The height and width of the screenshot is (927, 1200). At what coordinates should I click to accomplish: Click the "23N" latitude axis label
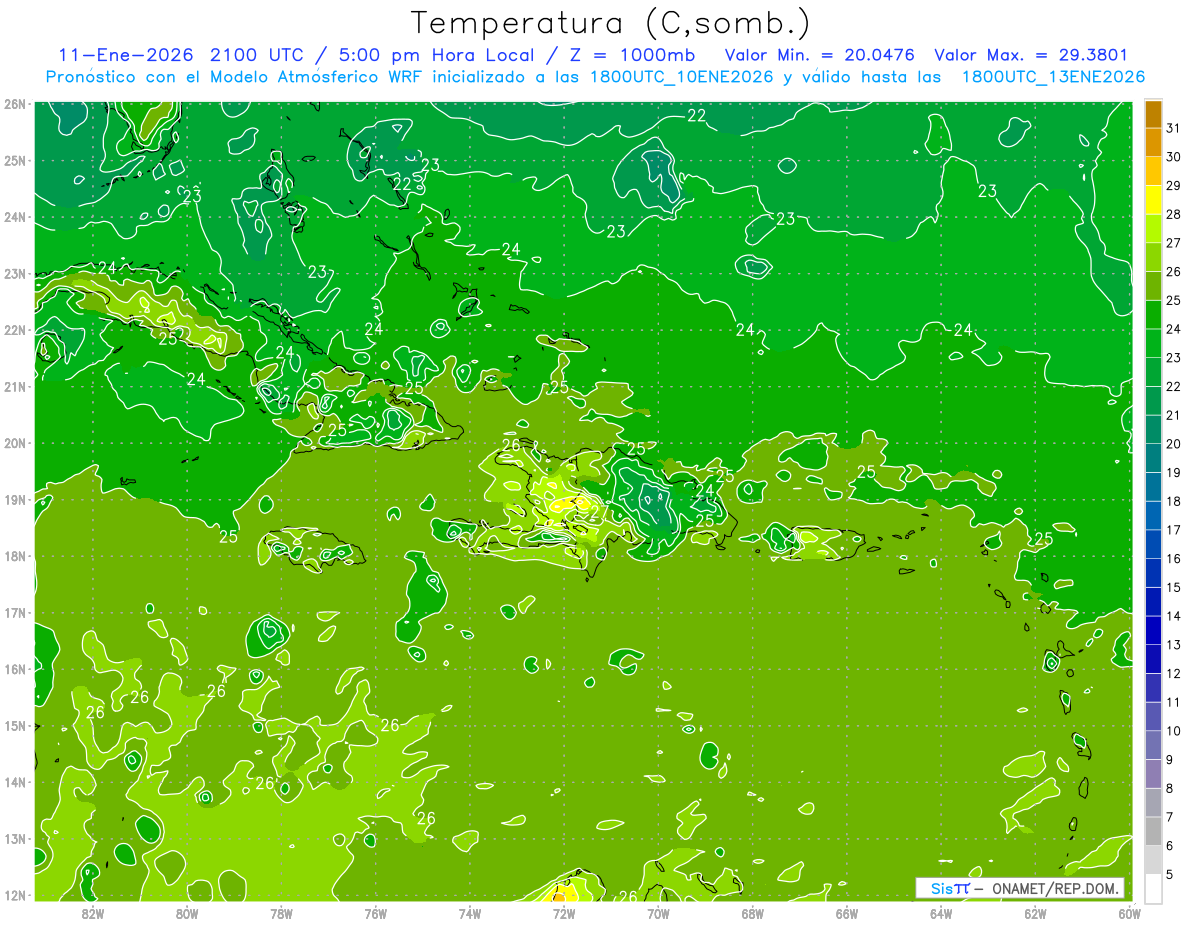(14, 273)
